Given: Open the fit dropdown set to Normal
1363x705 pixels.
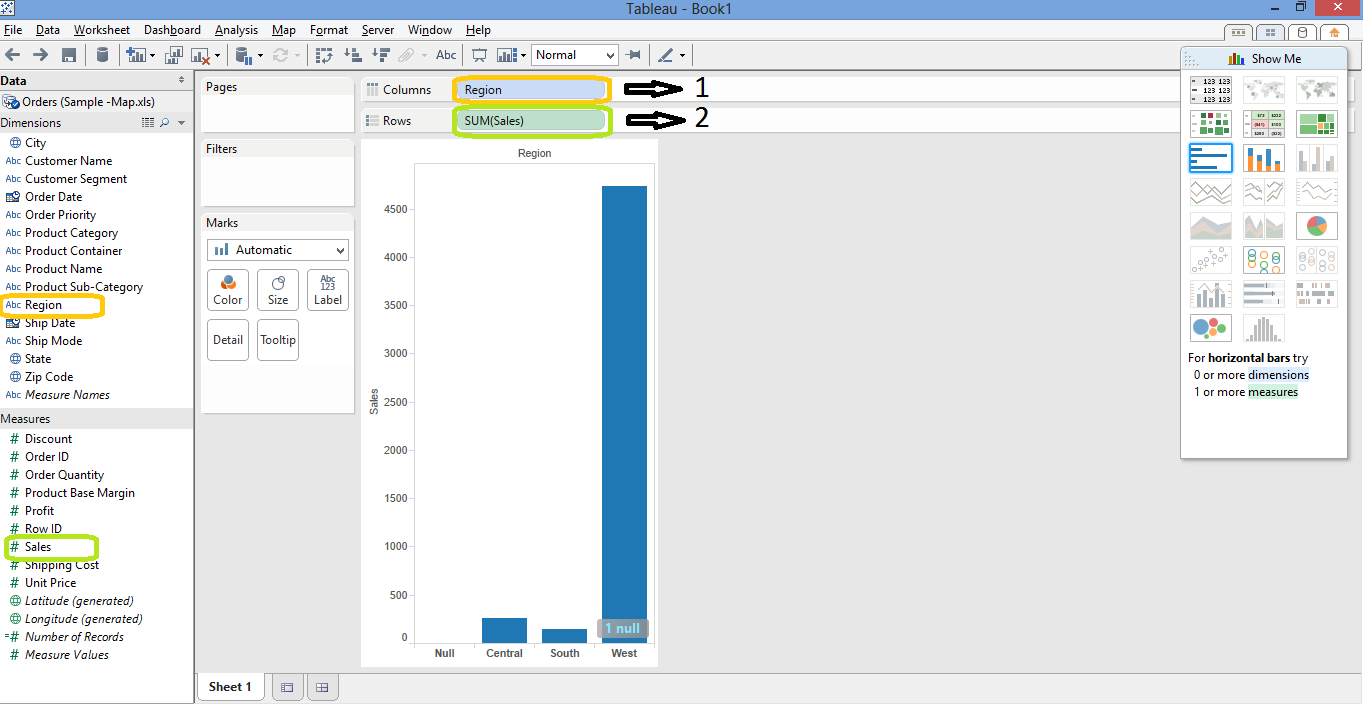Looking at the screenshot, I should pyautogui.click(x=574, y=55).
